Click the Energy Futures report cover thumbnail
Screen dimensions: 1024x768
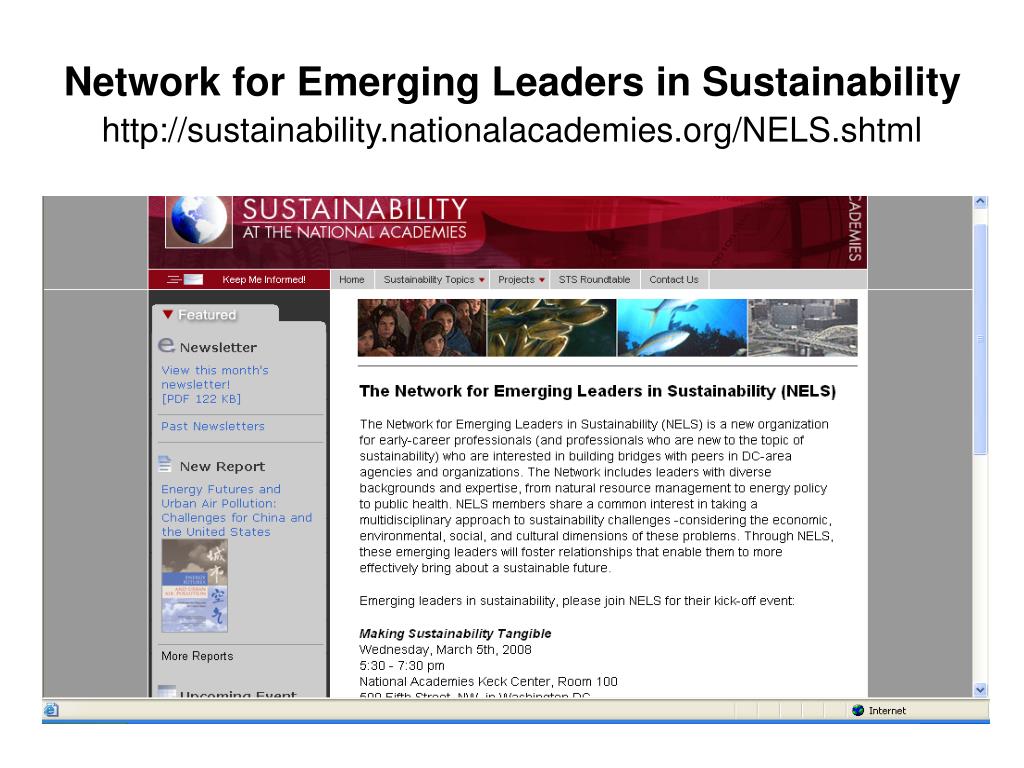click(x=195, y=586)
